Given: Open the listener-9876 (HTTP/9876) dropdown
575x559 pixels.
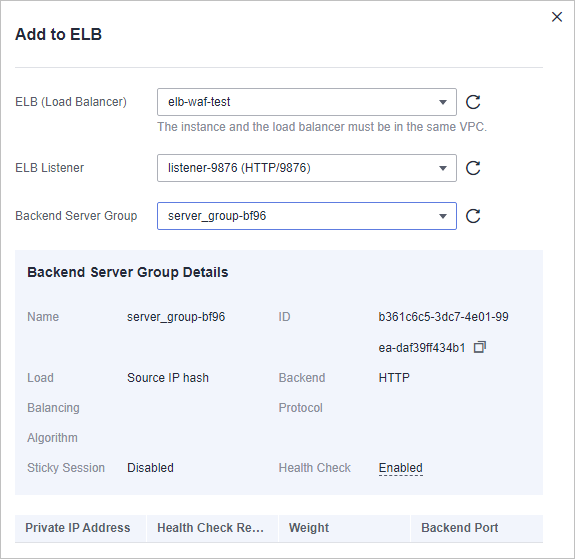Looking at the screenshot, I should [307, 168].
